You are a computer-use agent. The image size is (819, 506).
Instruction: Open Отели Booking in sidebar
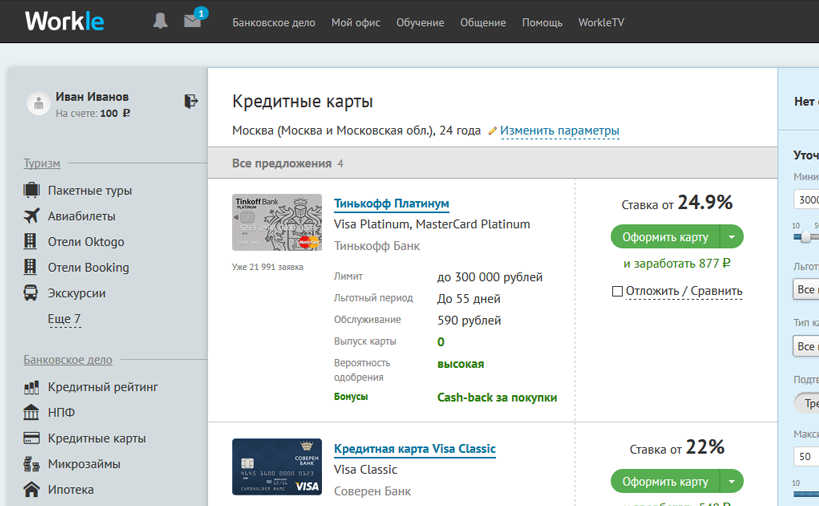coord(88,267)
